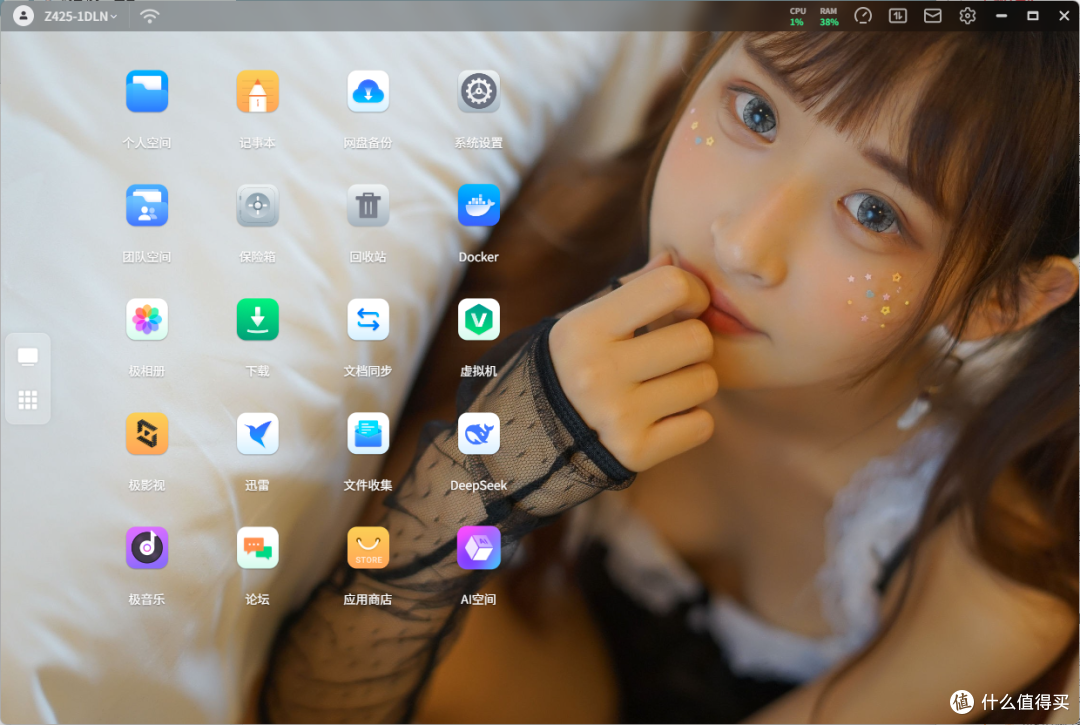Switch to app grid view in side panel
This screenshot has height=725, width=1080.
(x=28, y=400)
